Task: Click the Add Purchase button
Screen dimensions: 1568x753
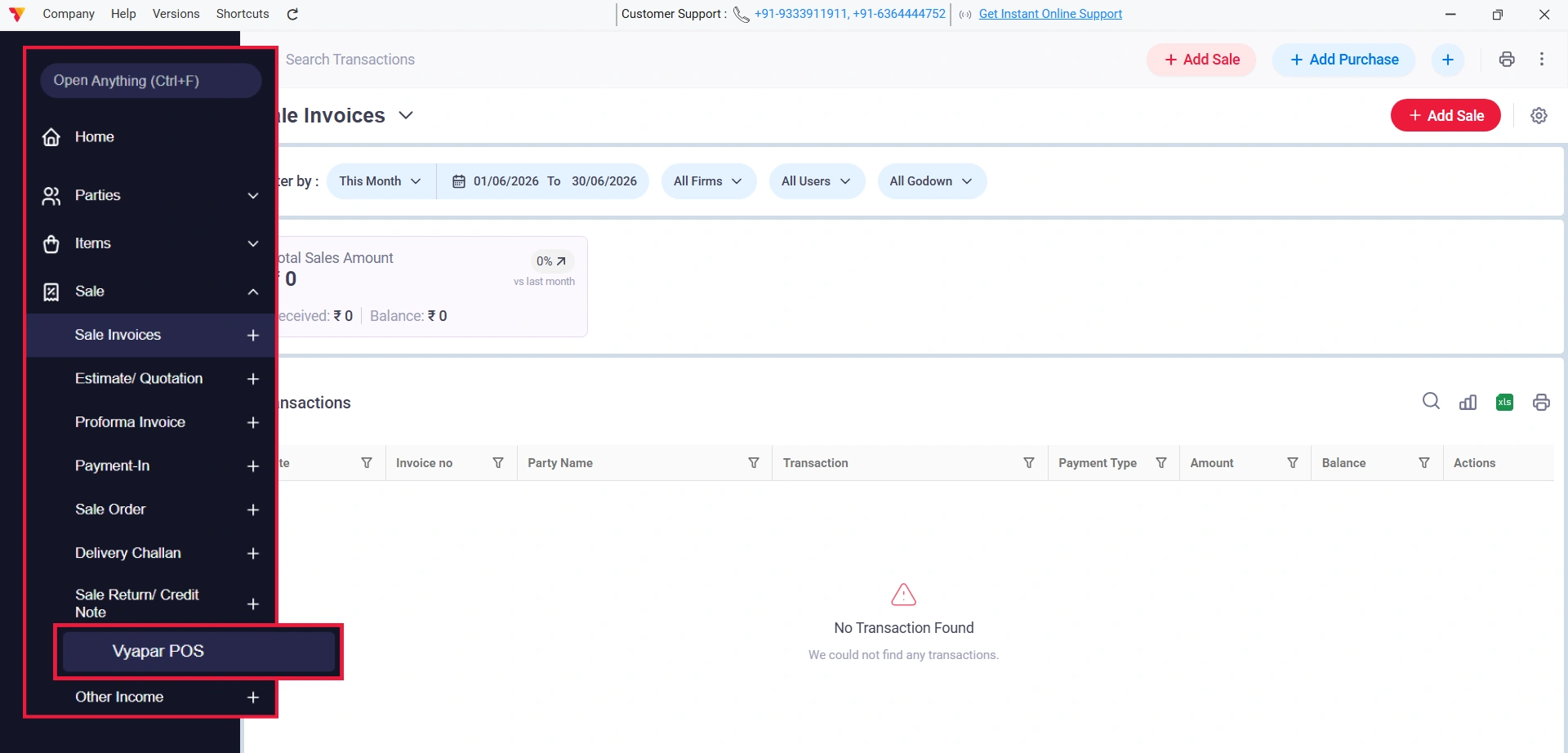Action: pyautogui.click(x=1343, y=60)
